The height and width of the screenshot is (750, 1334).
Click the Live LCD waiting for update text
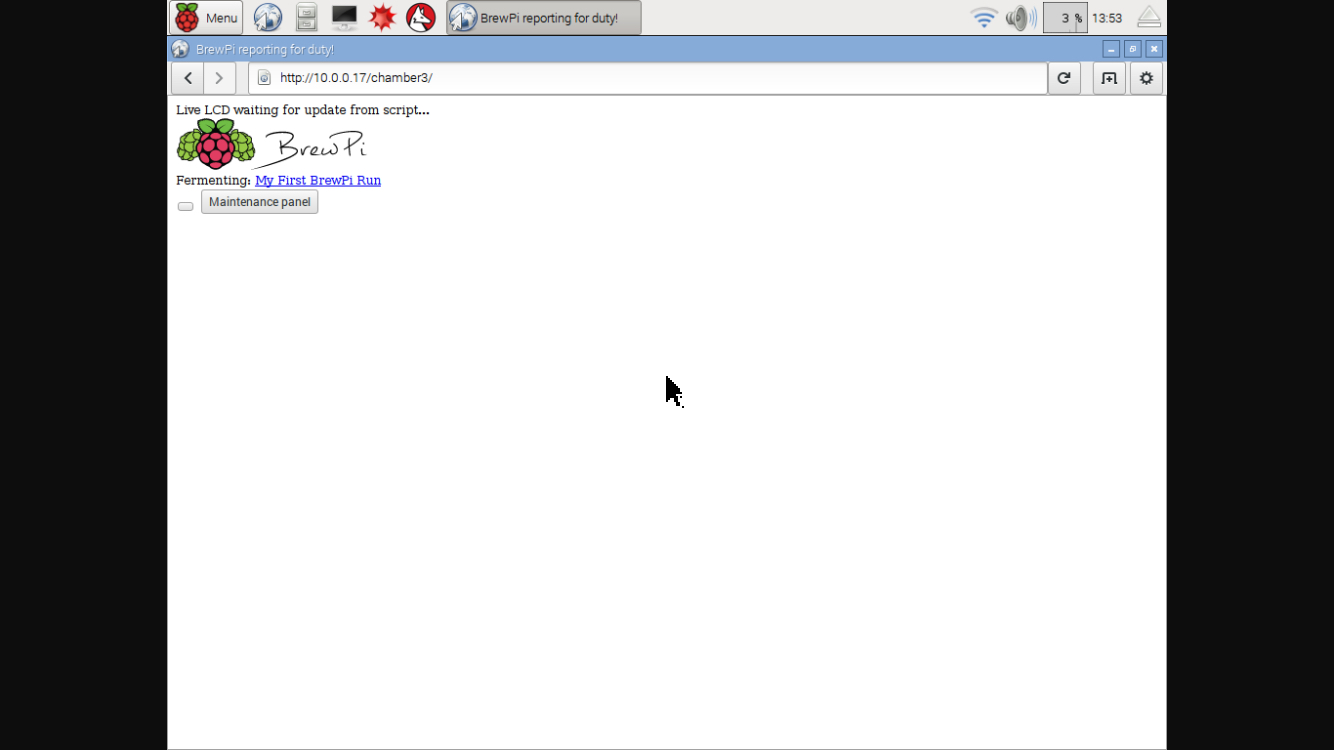(x=303, y=110)
